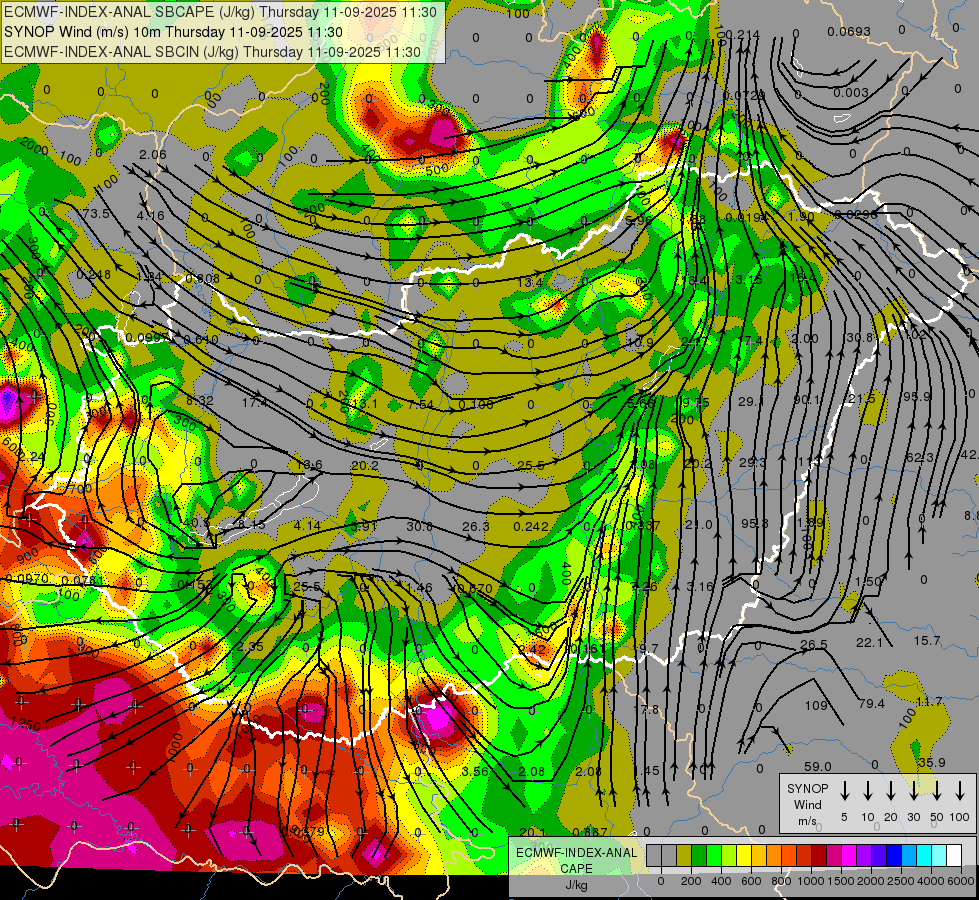Click the 100 m/s wind arrow in legend
This screenshot has width=979, height=900.
(x=960, y=790)
